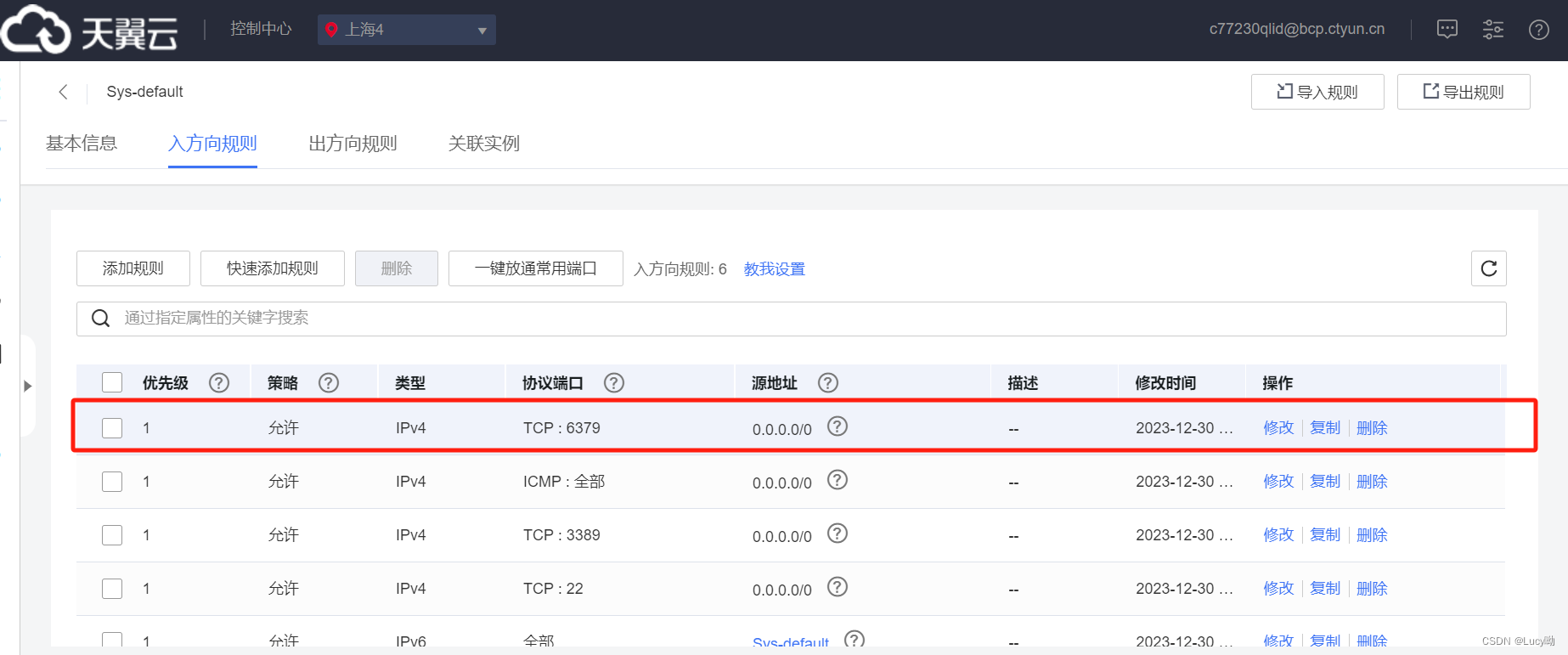The height and width of the screenshot is (655, 1568).
Task: Click the 快速添加规则 button
Action: (x=273, y=268)
